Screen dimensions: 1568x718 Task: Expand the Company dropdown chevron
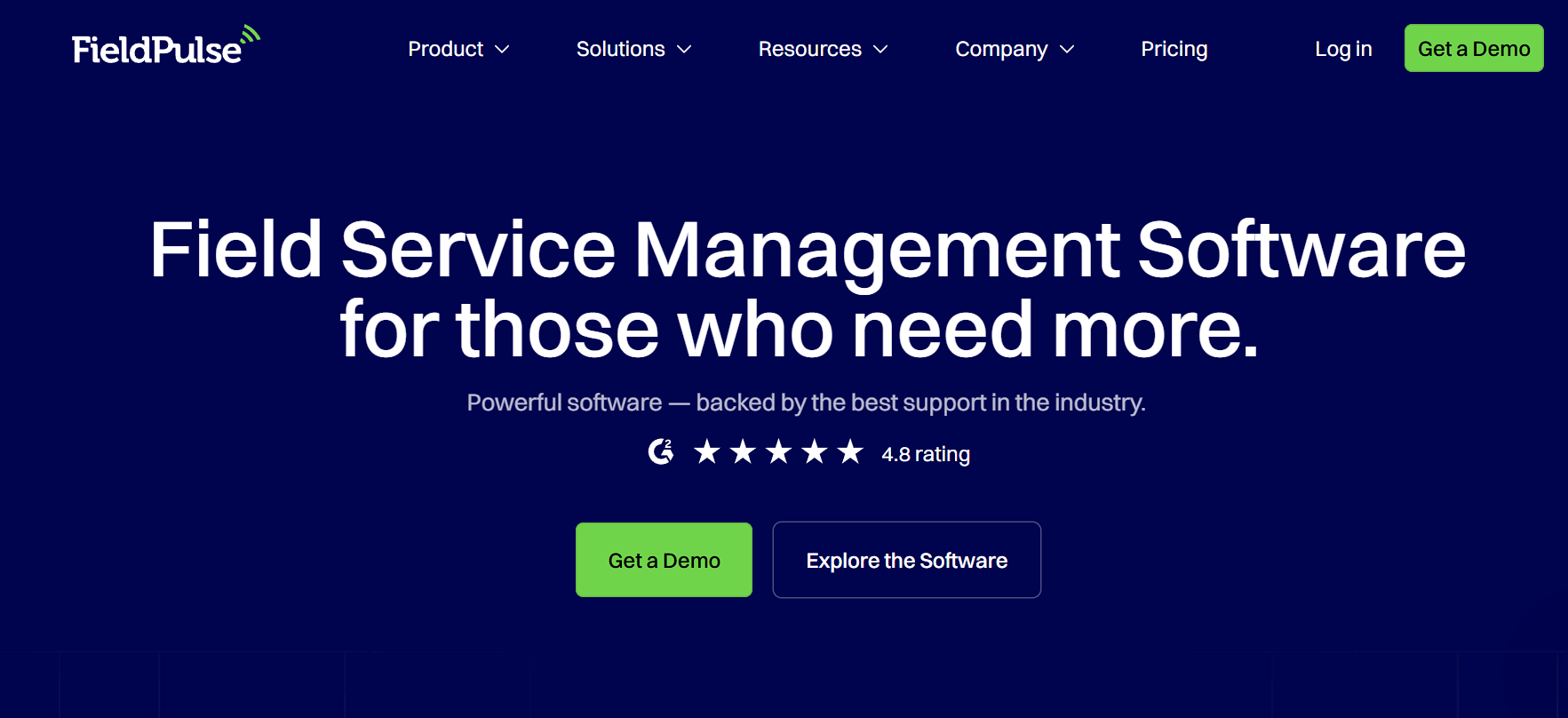[x=1067, y=50]
